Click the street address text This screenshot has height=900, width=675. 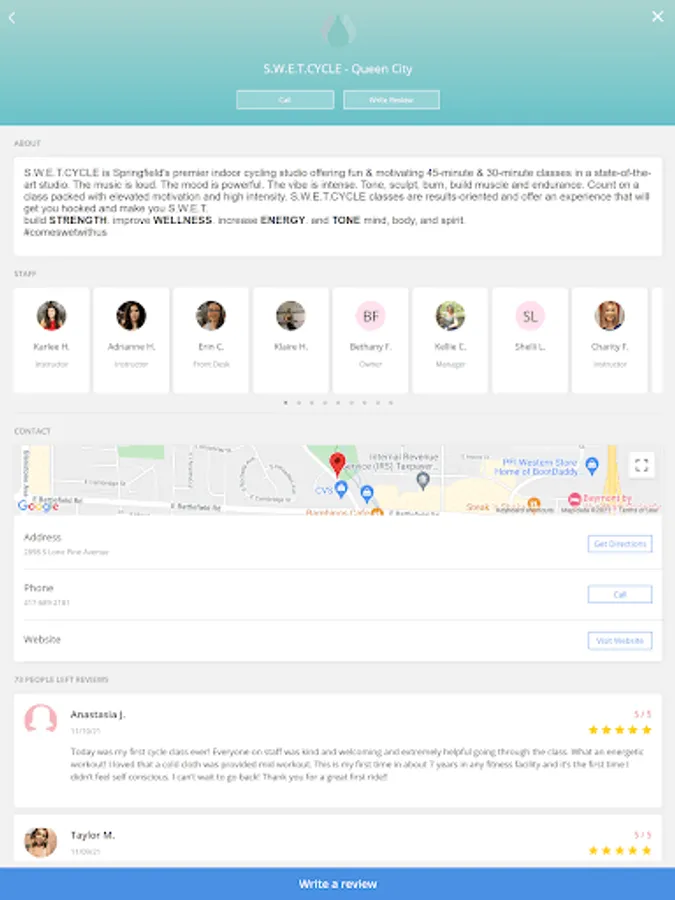pos(66,552)
